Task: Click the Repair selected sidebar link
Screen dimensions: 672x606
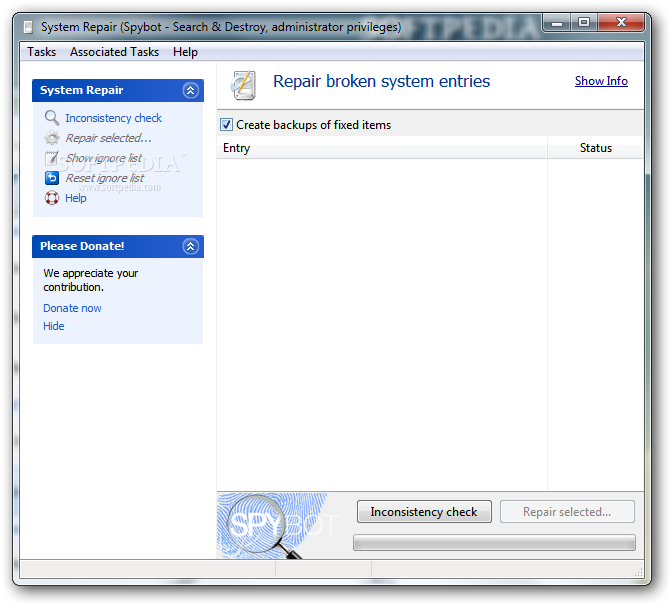Action: 108,138
